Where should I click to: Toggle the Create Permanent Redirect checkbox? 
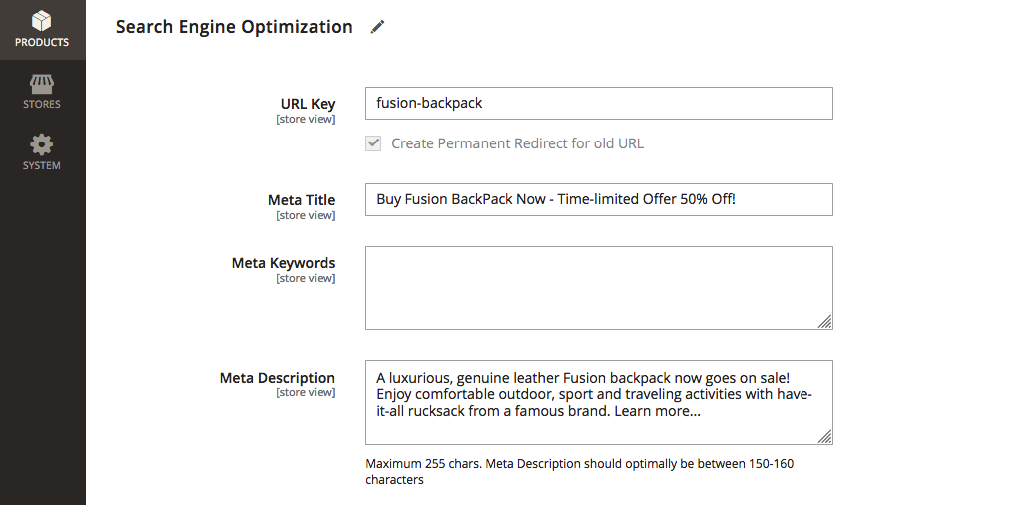373,143
